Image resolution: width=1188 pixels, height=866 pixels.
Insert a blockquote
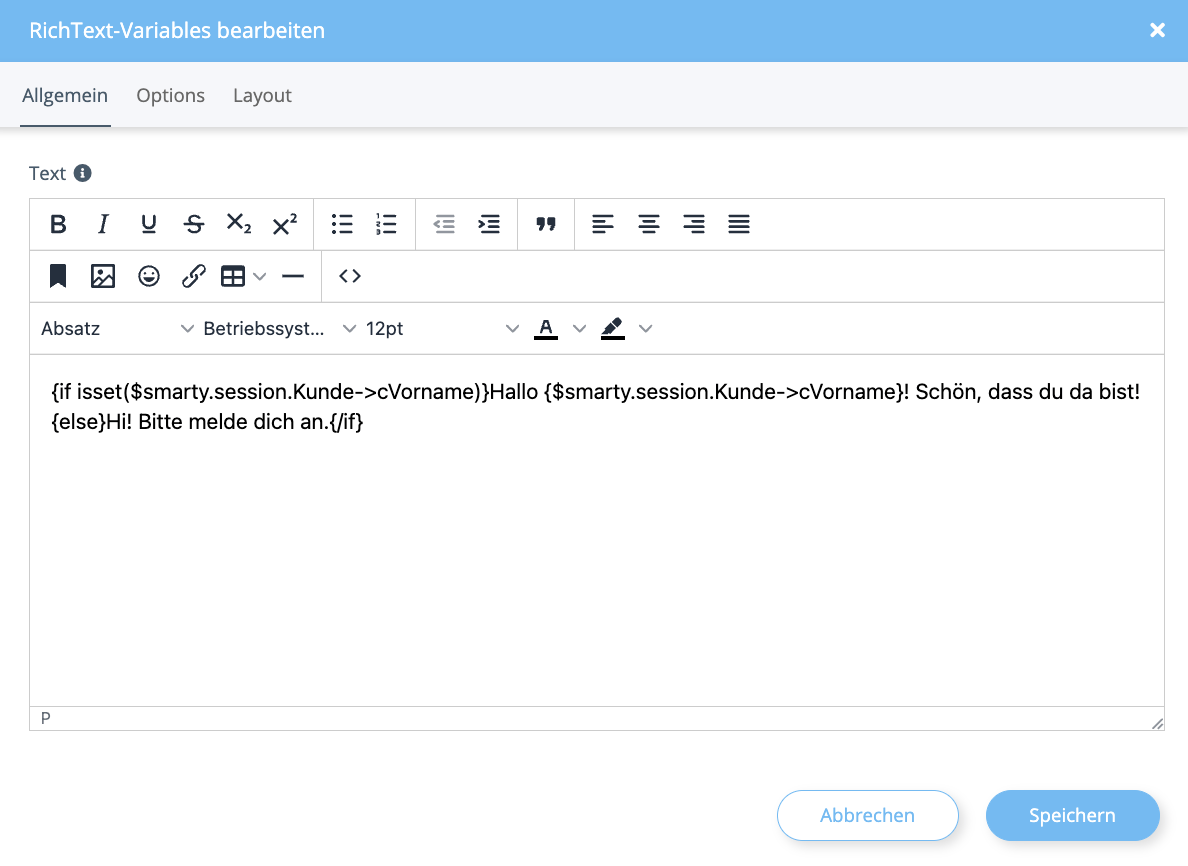pyautogui.click(x=546, y=224)
